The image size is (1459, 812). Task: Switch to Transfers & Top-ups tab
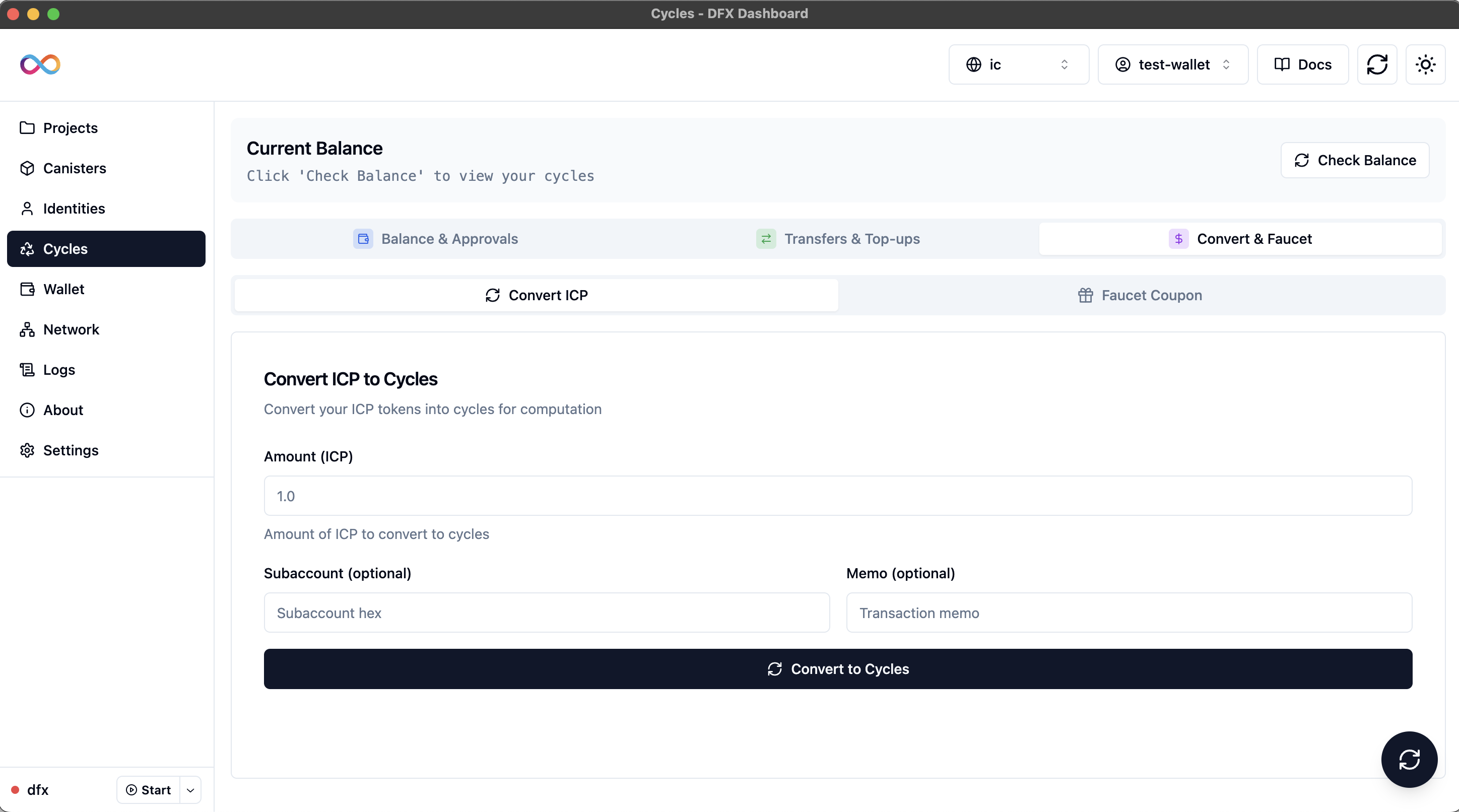(838, 239)
